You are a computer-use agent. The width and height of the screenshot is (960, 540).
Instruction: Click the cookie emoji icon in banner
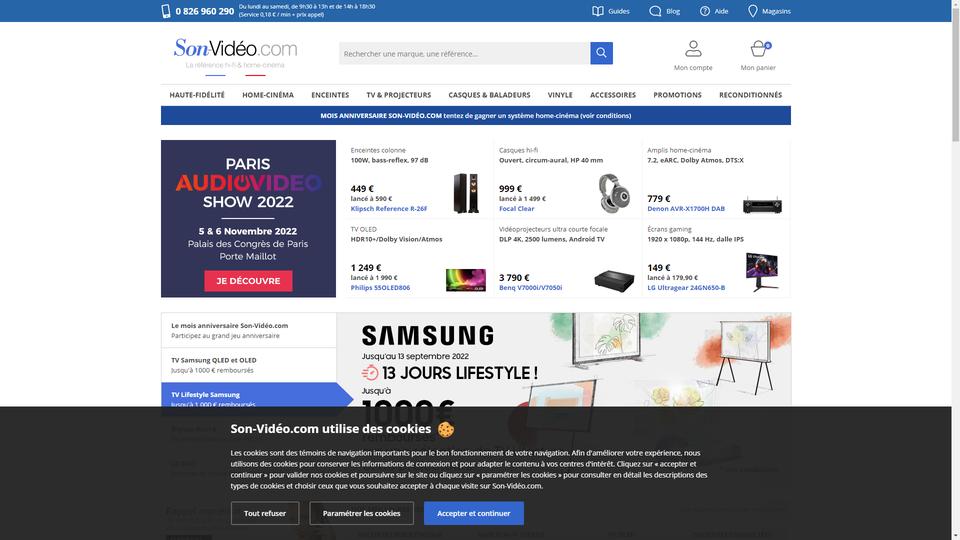(x=446, y=429)
